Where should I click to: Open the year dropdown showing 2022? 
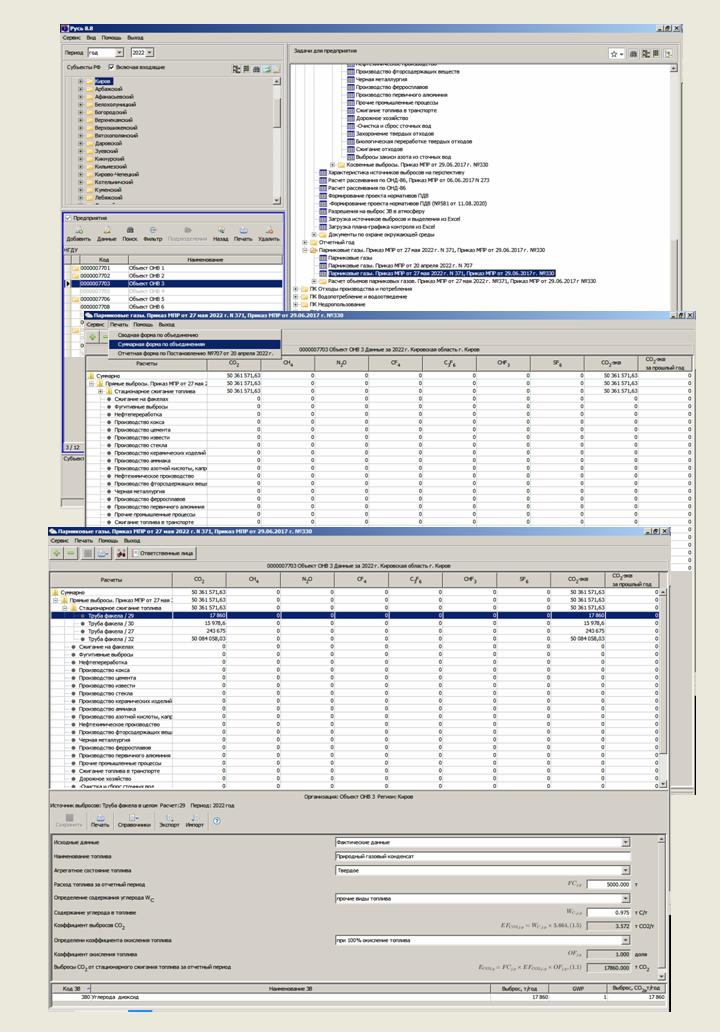[154, 52]
